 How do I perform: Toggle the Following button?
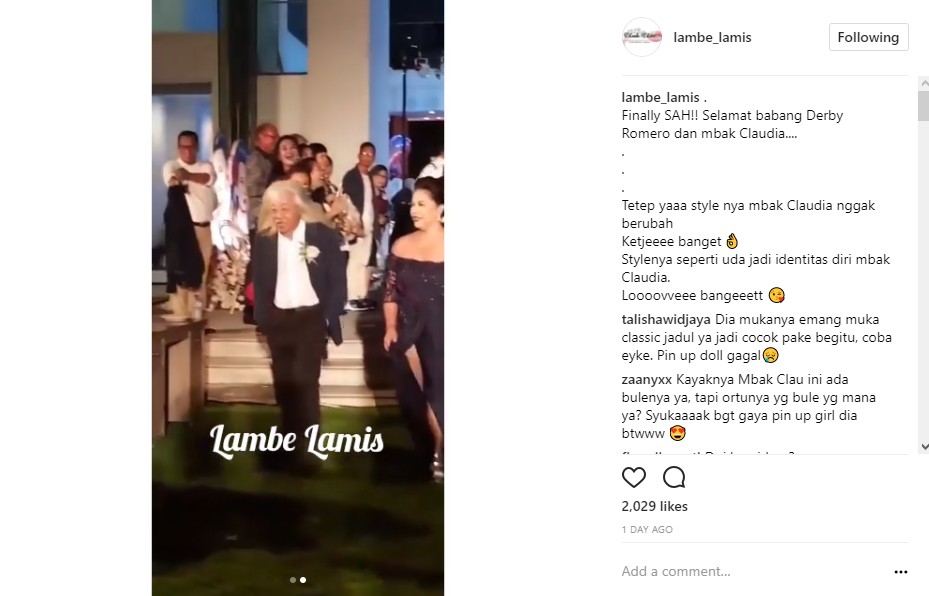tap(868, 37)
